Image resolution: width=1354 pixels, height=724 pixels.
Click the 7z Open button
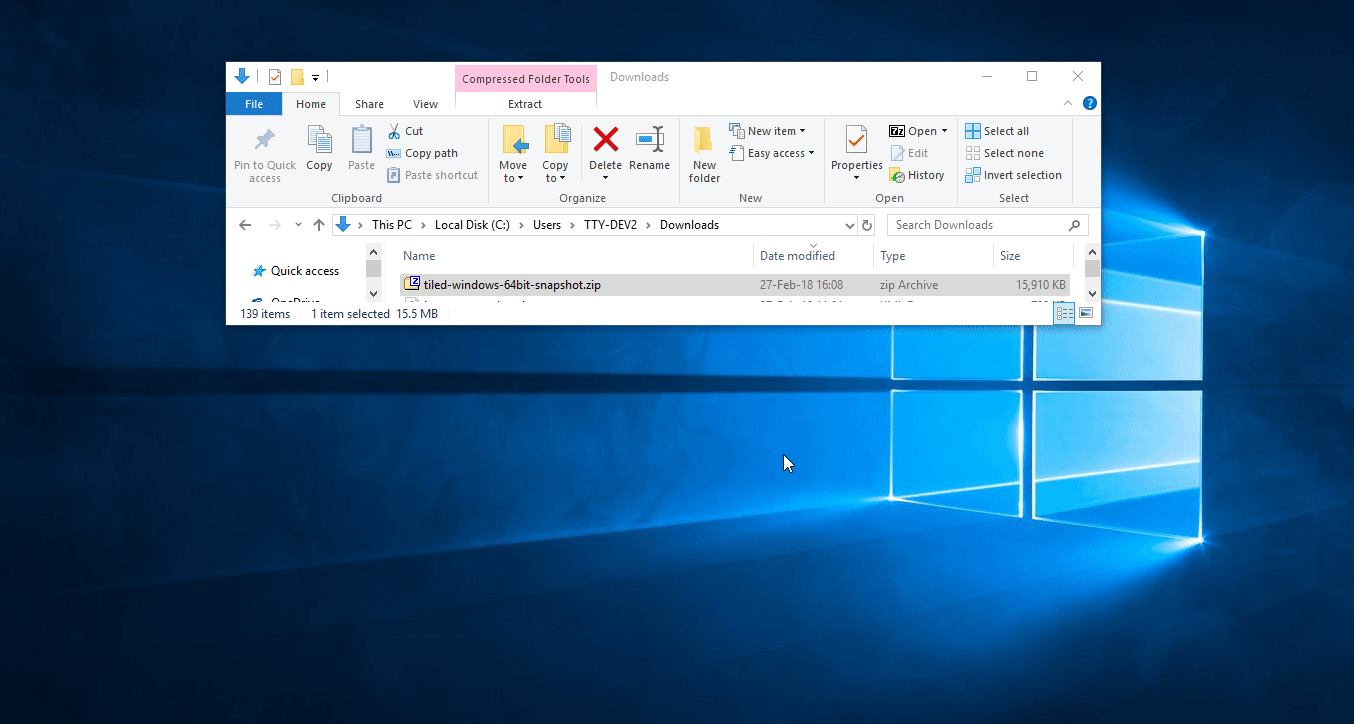point(911,131)
